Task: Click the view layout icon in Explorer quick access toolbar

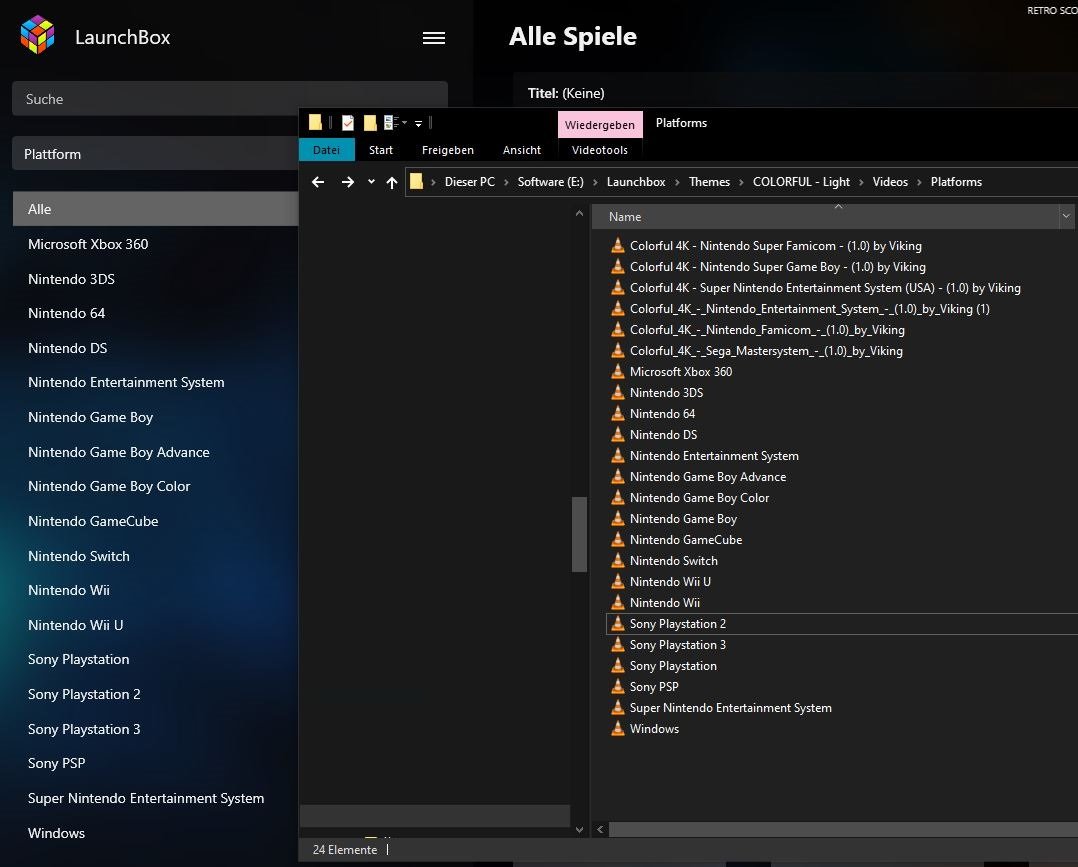Action: [391, 123]
